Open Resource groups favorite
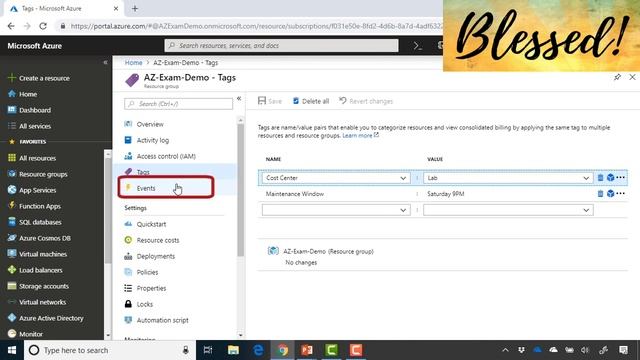Viewport: 640px width, 360px height. tap(43, 174)
